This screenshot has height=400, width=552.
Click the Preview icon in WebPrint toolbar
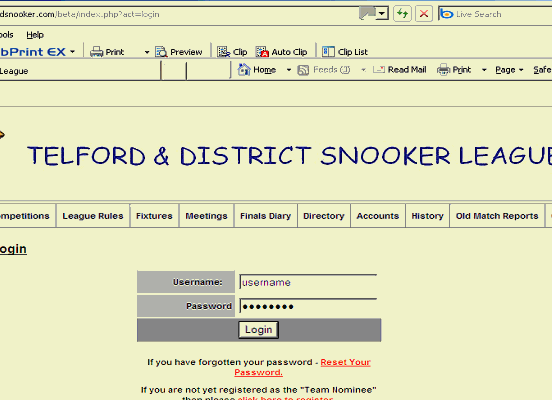[x=161, y=52]
